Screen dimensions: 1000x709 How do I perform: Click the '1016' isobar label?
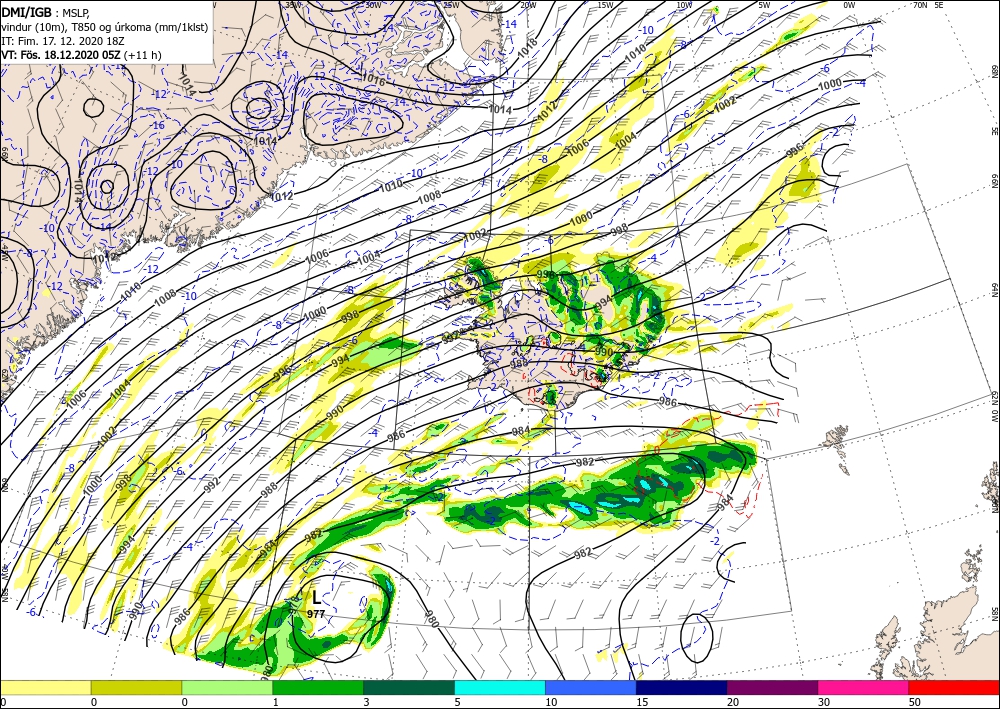click(x=373, y=78)
